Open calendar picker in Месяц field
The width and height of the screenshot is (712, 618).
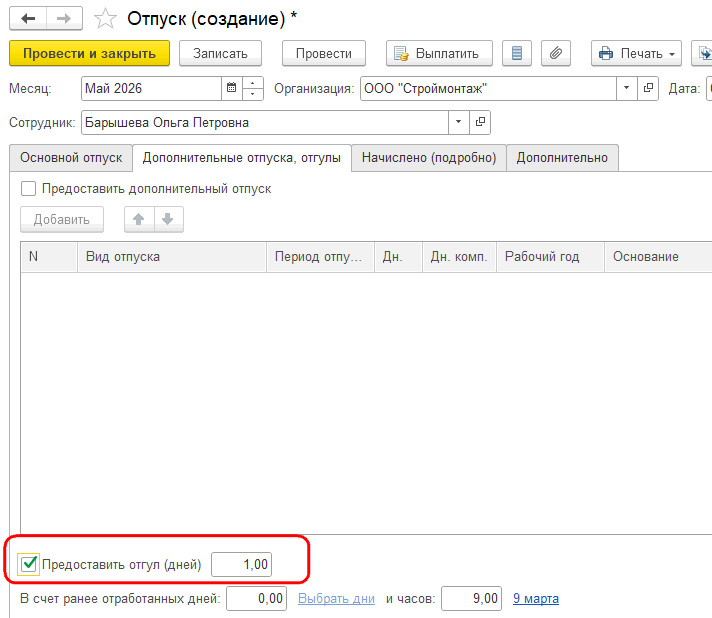click(232, 88)
